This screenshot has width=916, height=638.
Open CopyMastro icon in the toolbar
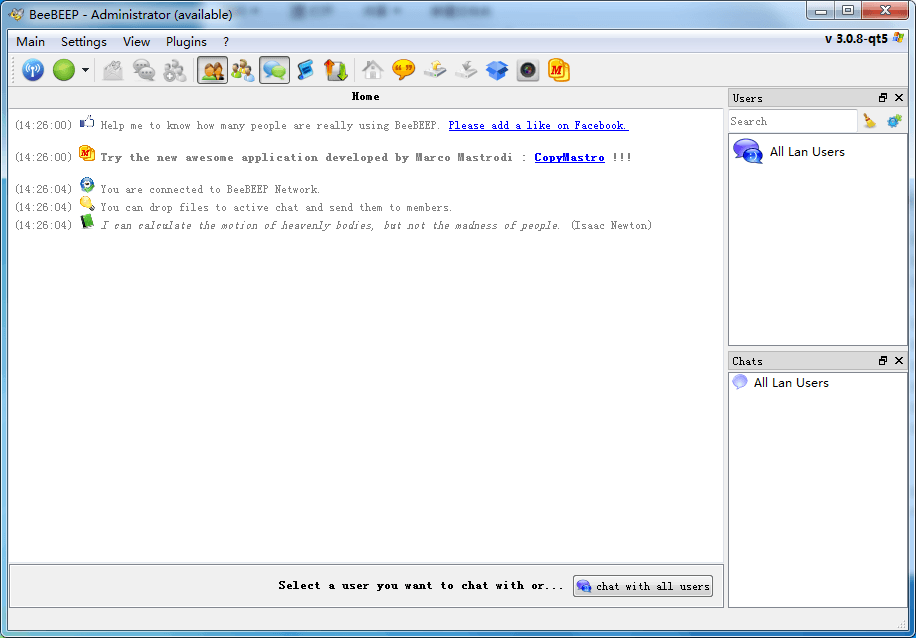click(559, 70)
